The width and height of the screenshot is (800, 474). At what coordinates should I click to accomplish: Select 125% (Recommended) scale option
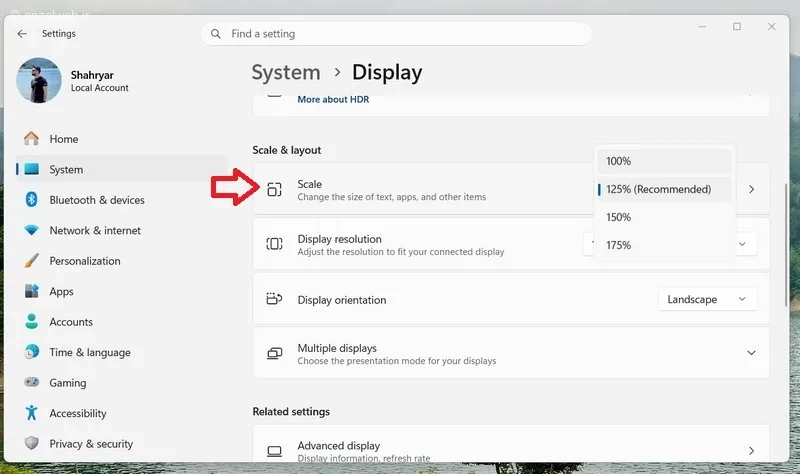coord(664,189)
